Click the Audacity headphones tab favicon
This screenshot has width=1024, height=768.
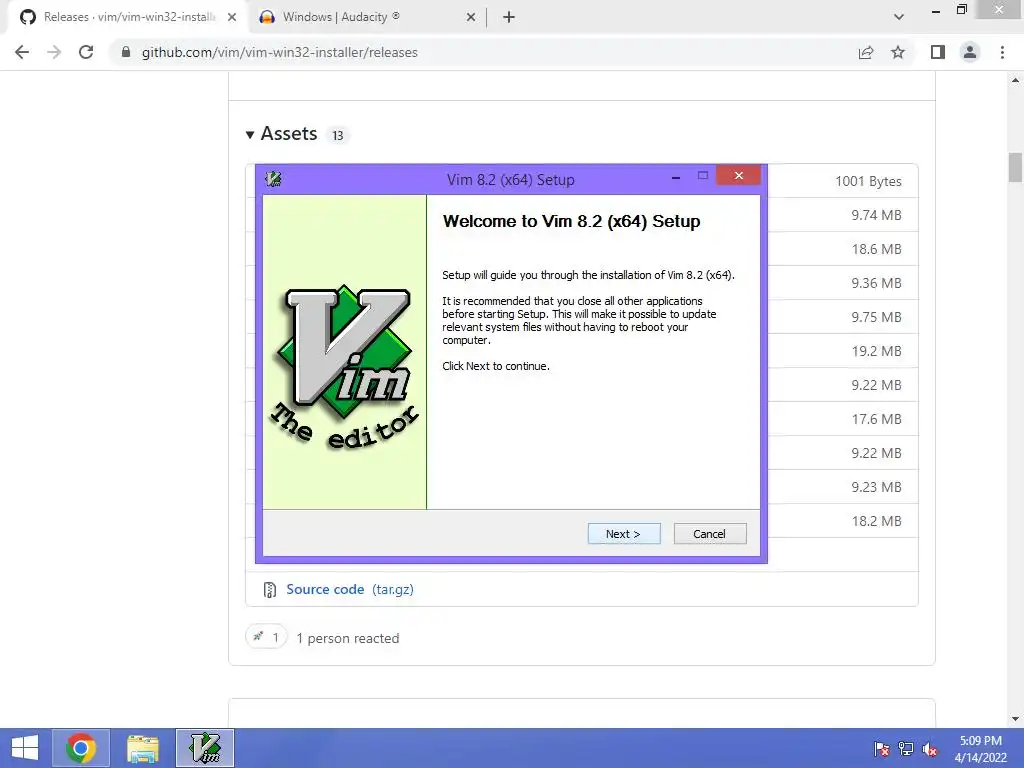tap(267, 17)
